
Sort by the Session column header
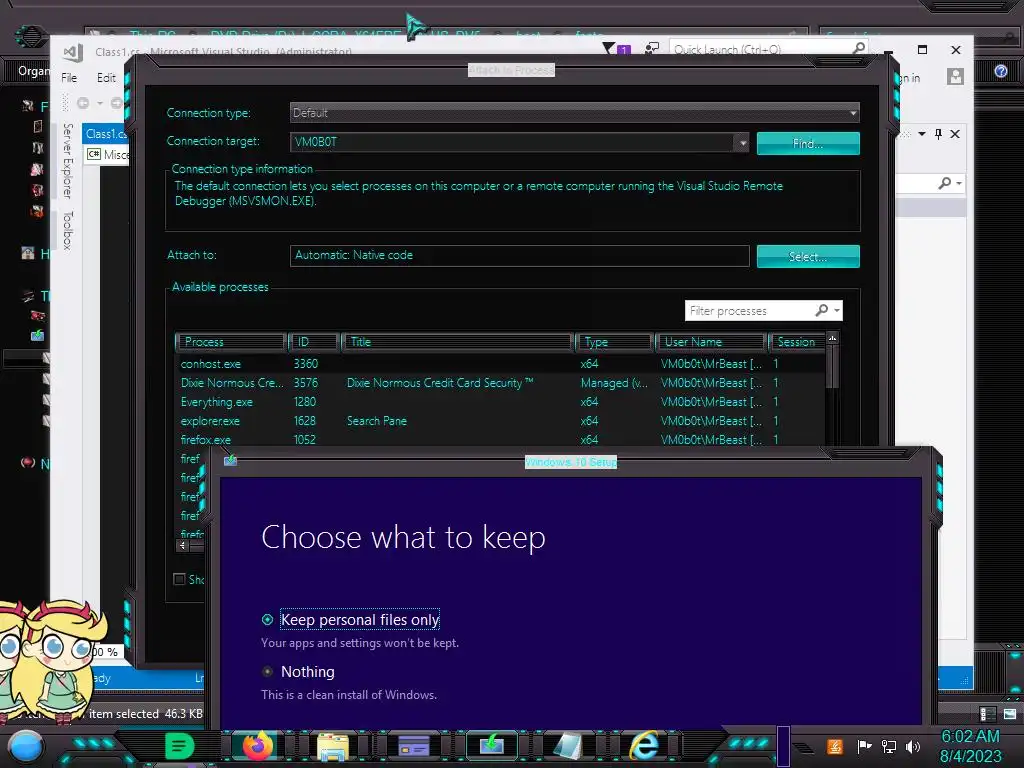pyautogui.click(x=797, y=342)
